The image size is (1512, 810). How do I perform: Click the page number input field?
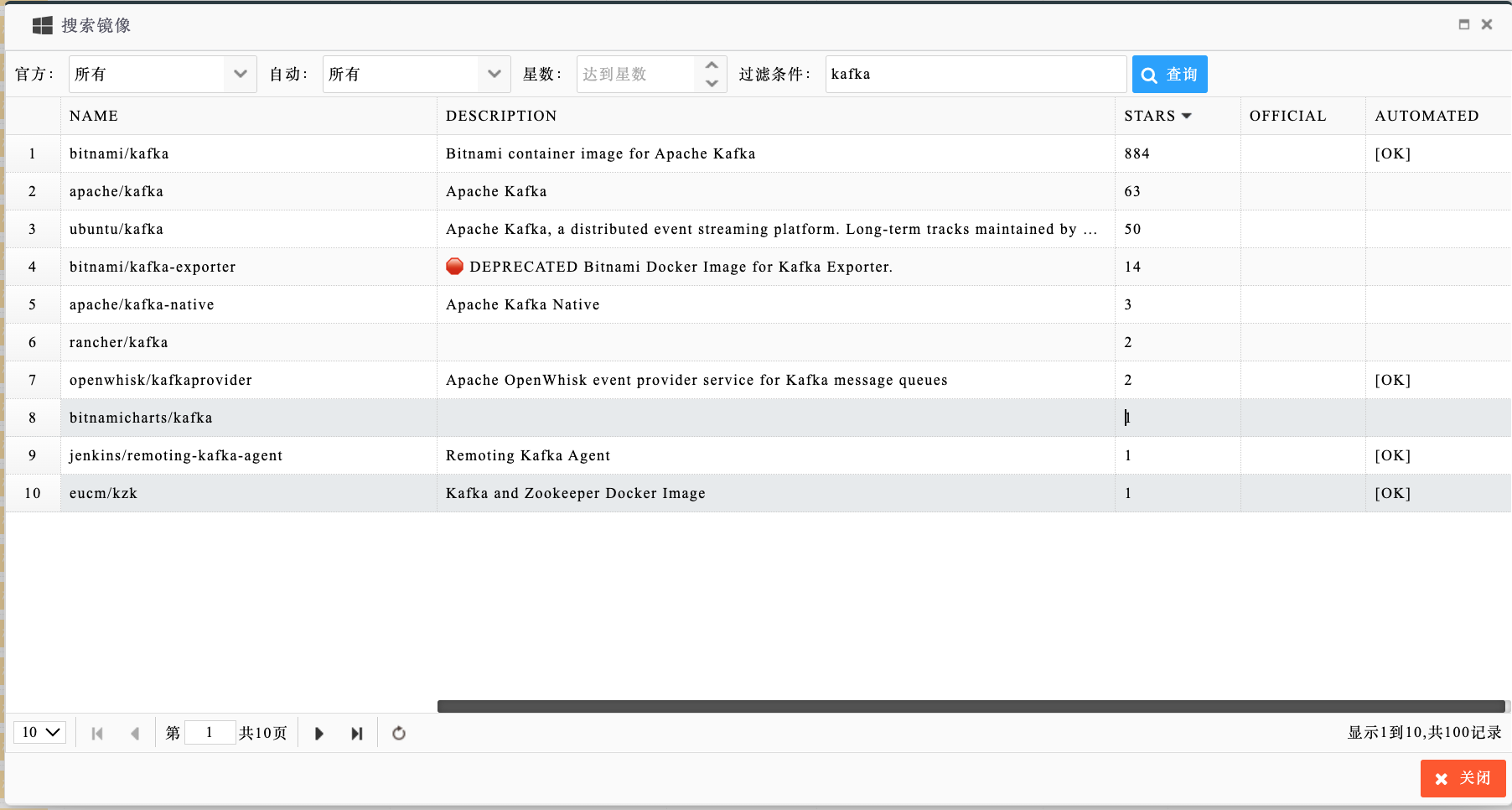tap(210, 733)
